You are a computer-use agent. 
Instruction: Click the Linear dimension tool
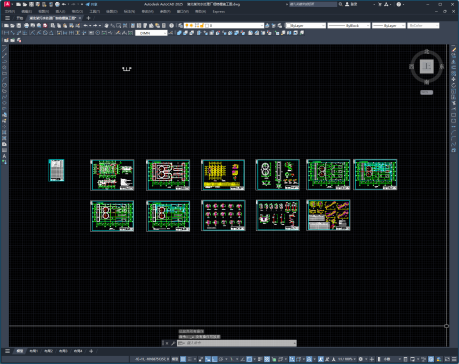(x=6, y=33)
